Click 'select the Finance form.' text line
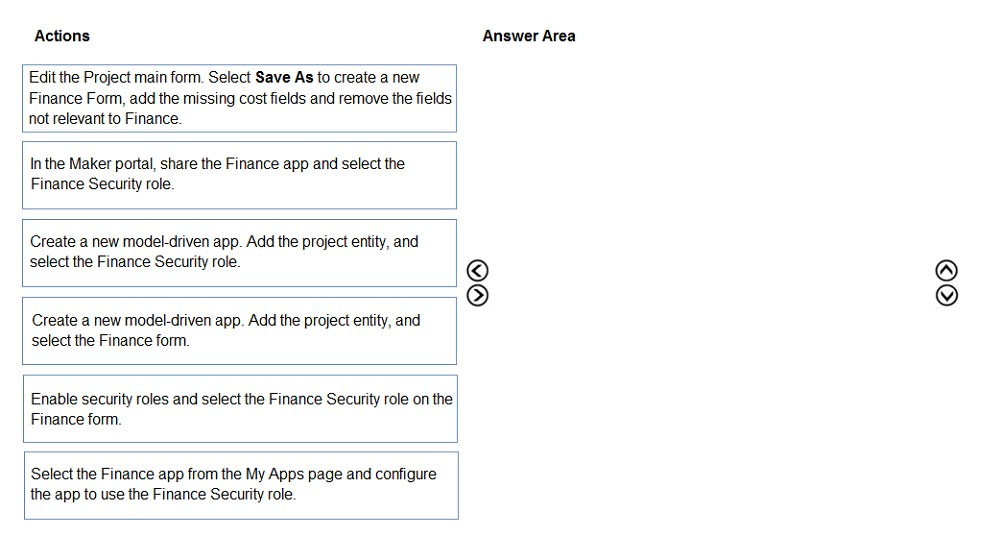 (x=110, y=340)
